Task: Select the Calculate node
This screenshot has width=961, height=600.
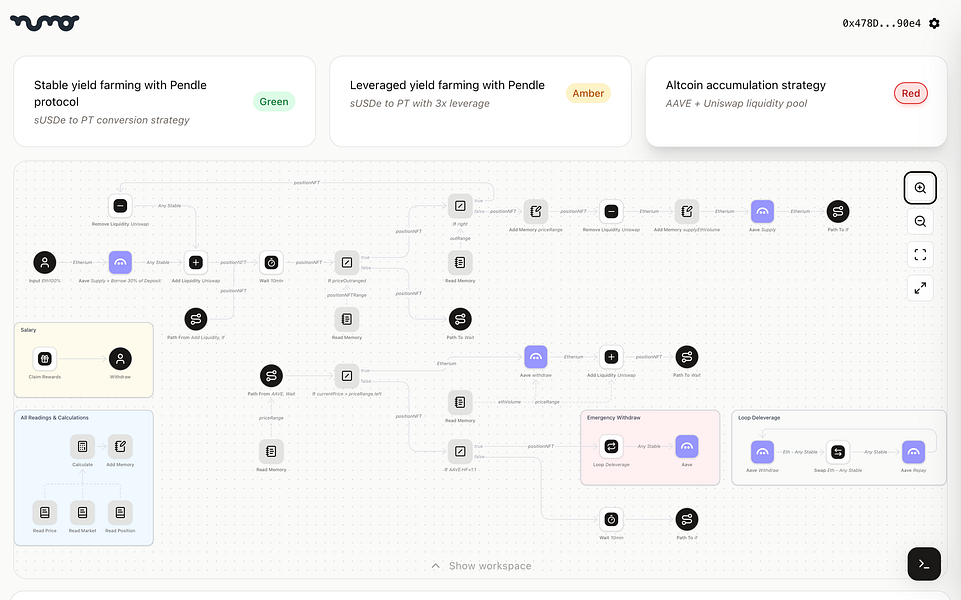Action: (x=82, y=446)
